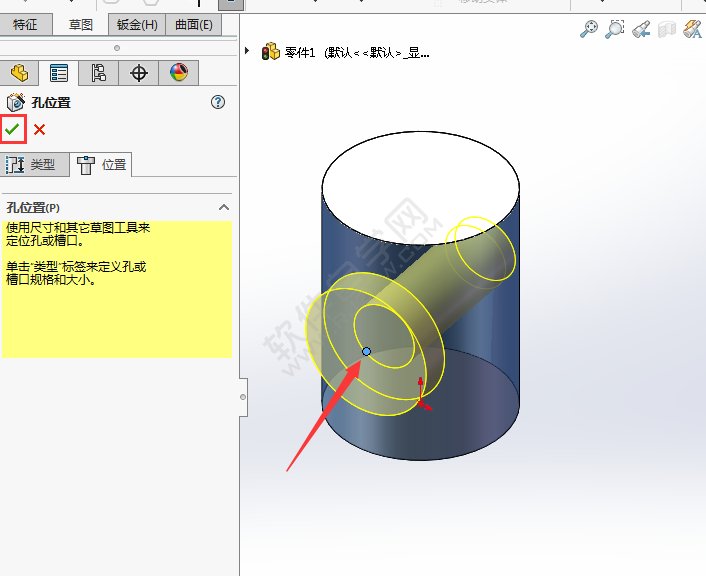This screenshot has width=706, height=576.
Task: Click the Previous View icon
Action: (641, 29)
